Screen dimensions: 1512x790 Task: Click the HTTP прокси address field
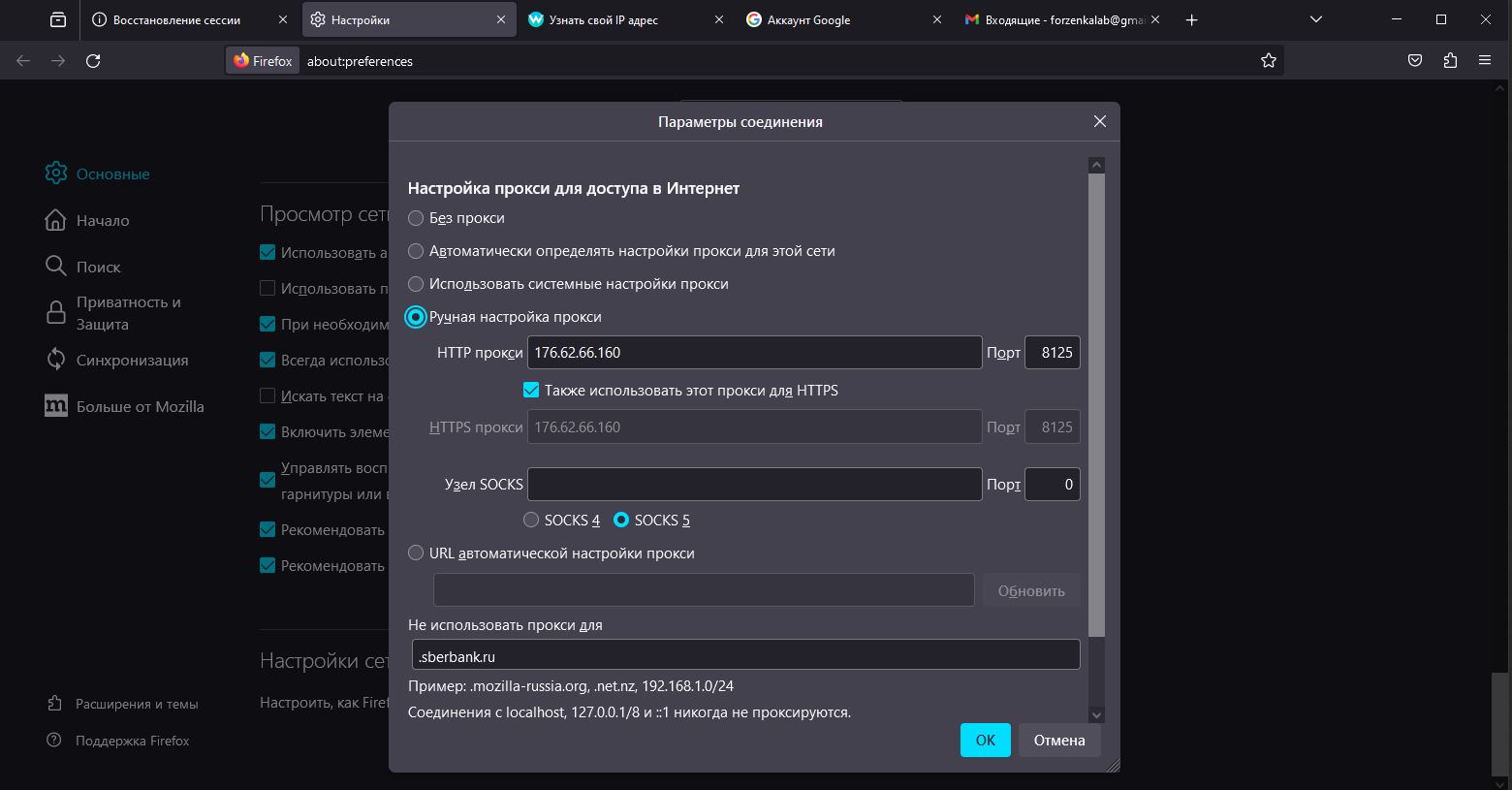pyautogui.click(x=754, y=353)
